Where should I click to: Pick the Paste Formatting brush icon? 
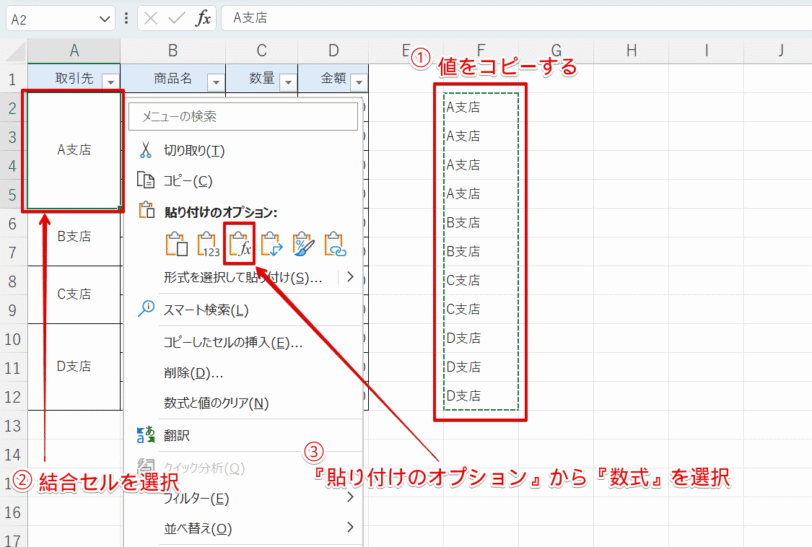(303, 244)
